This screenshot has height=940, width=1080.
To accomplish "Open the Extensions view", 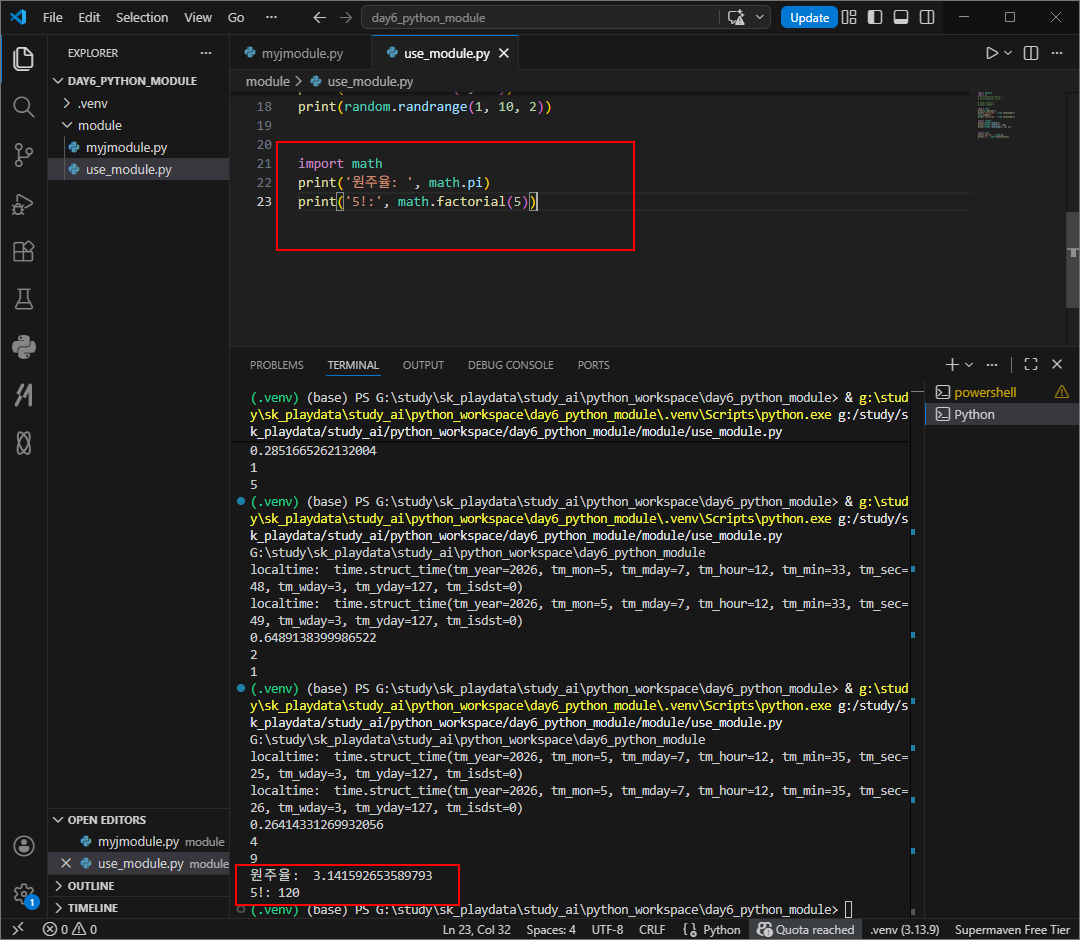I will coord(23,251).
